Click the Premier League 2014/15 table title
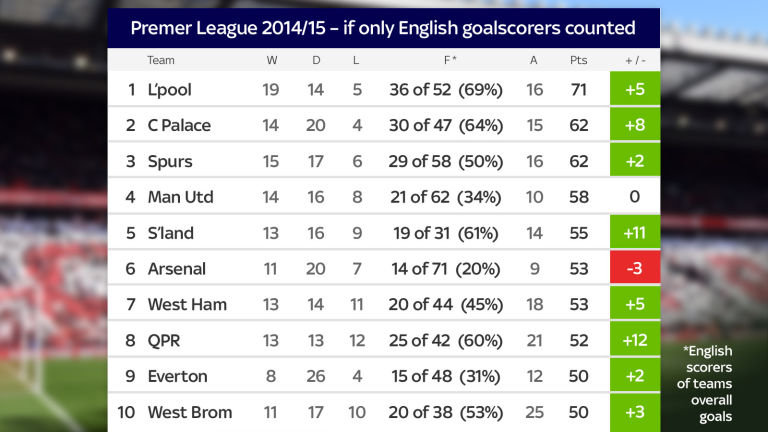This screenshot has width=768, height=432. coord(383,27)
